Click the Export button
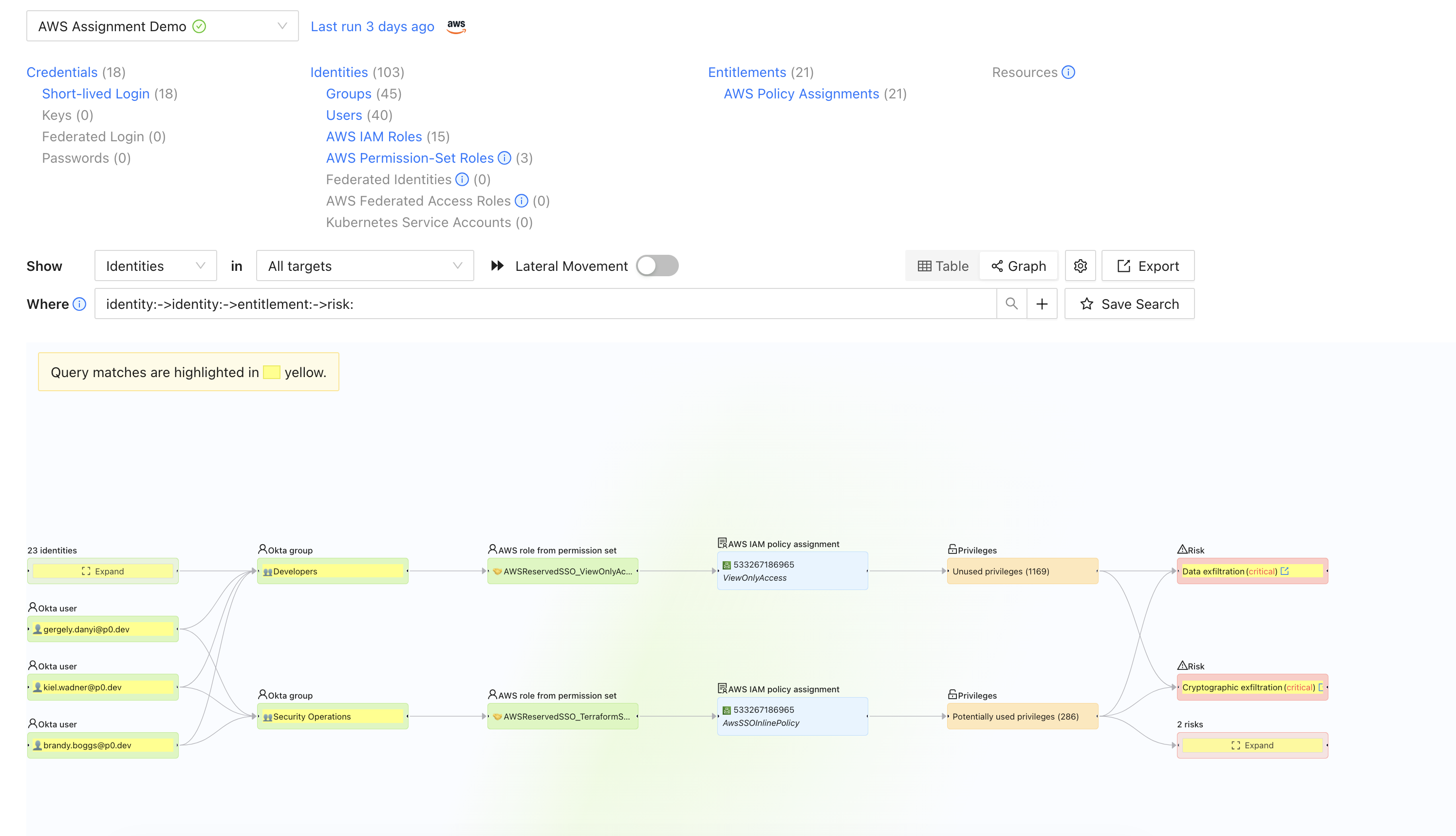This screenshot has width=1456, height=836. 1148,266
